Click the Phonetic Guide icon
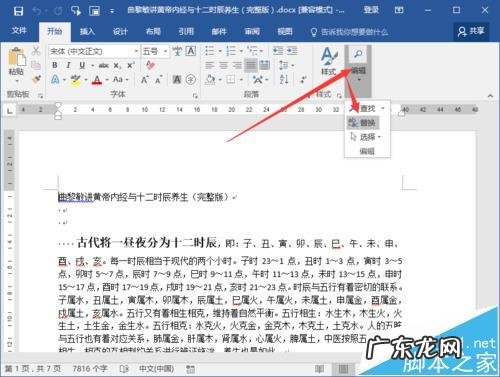500x377 pixels. coord(177,51)
